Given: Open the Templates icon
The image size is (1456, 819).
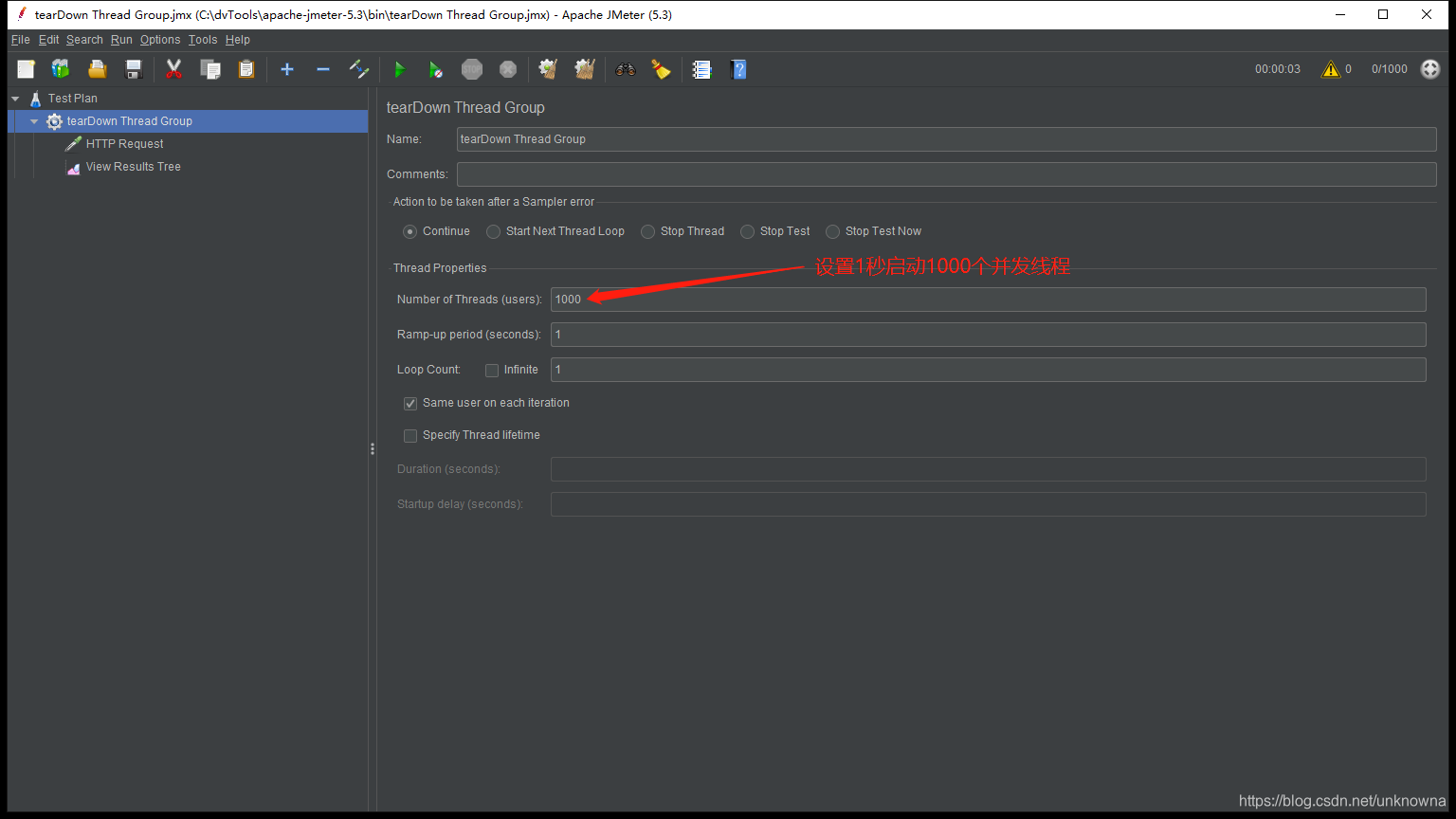Looking at the screenshot, I should pyautogui.click(x=61, y=69).
